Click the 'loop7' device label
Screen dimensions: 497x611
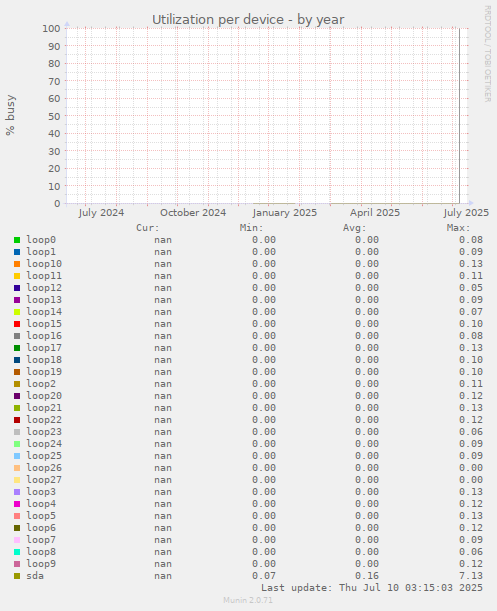pos(41,540)
